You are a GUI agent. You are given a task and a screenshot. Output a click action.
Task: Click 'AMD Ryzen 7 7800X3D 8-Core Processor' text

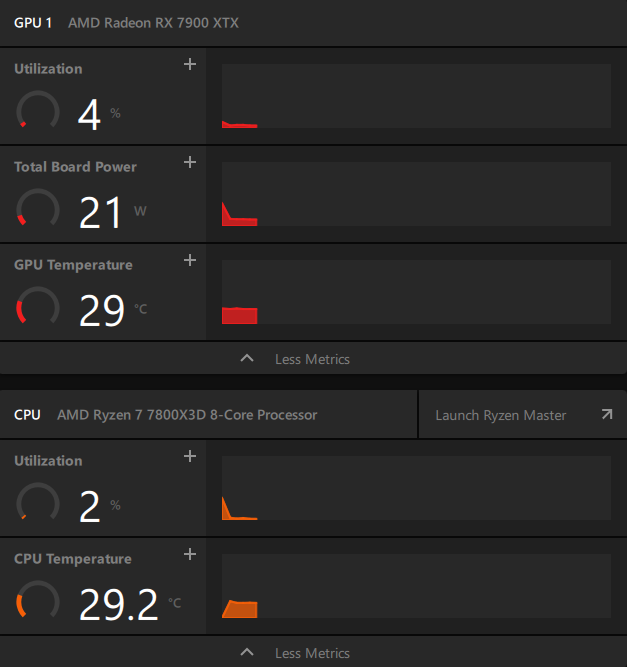click(187, 415)
